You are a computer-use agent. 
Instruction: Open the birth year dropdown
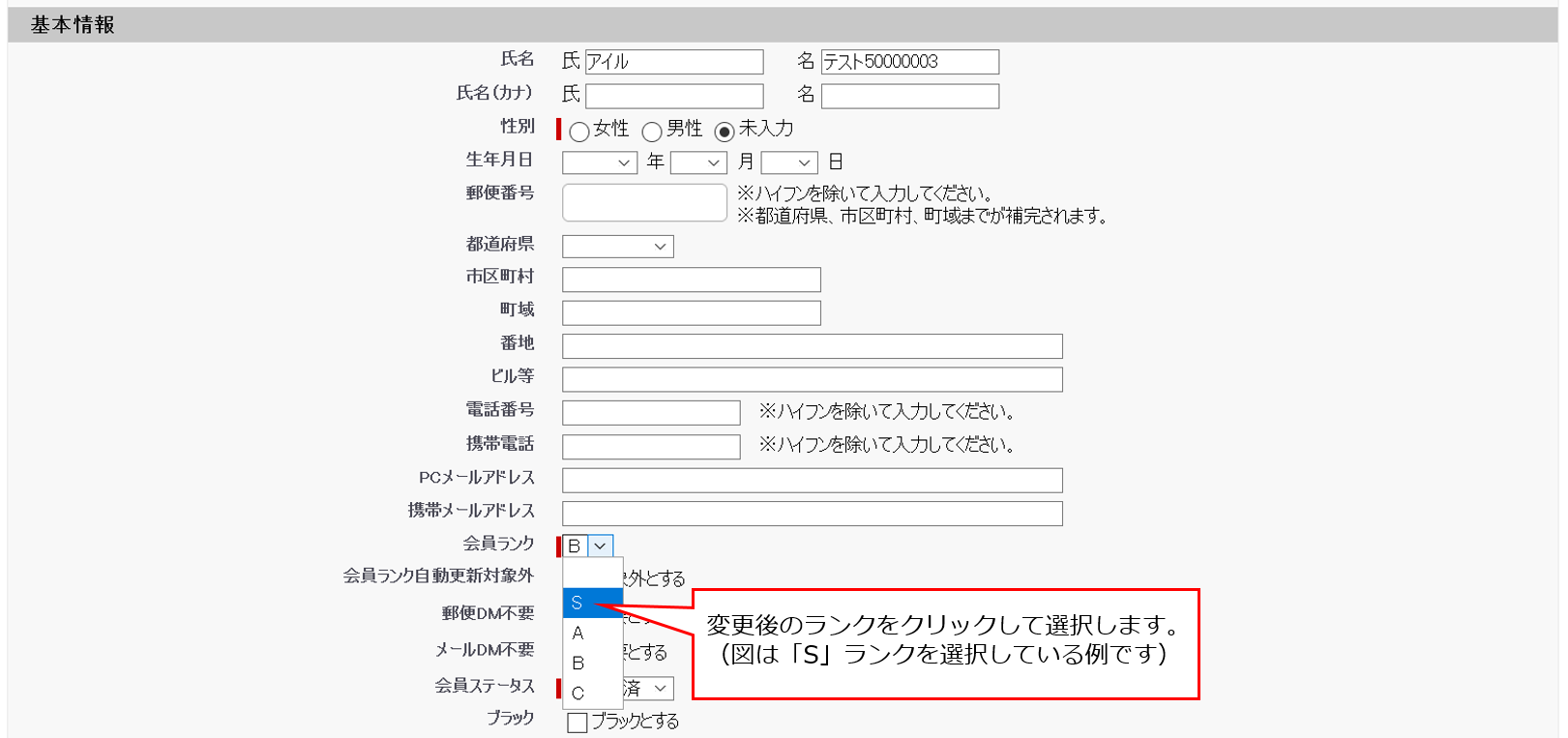[600, 162]
